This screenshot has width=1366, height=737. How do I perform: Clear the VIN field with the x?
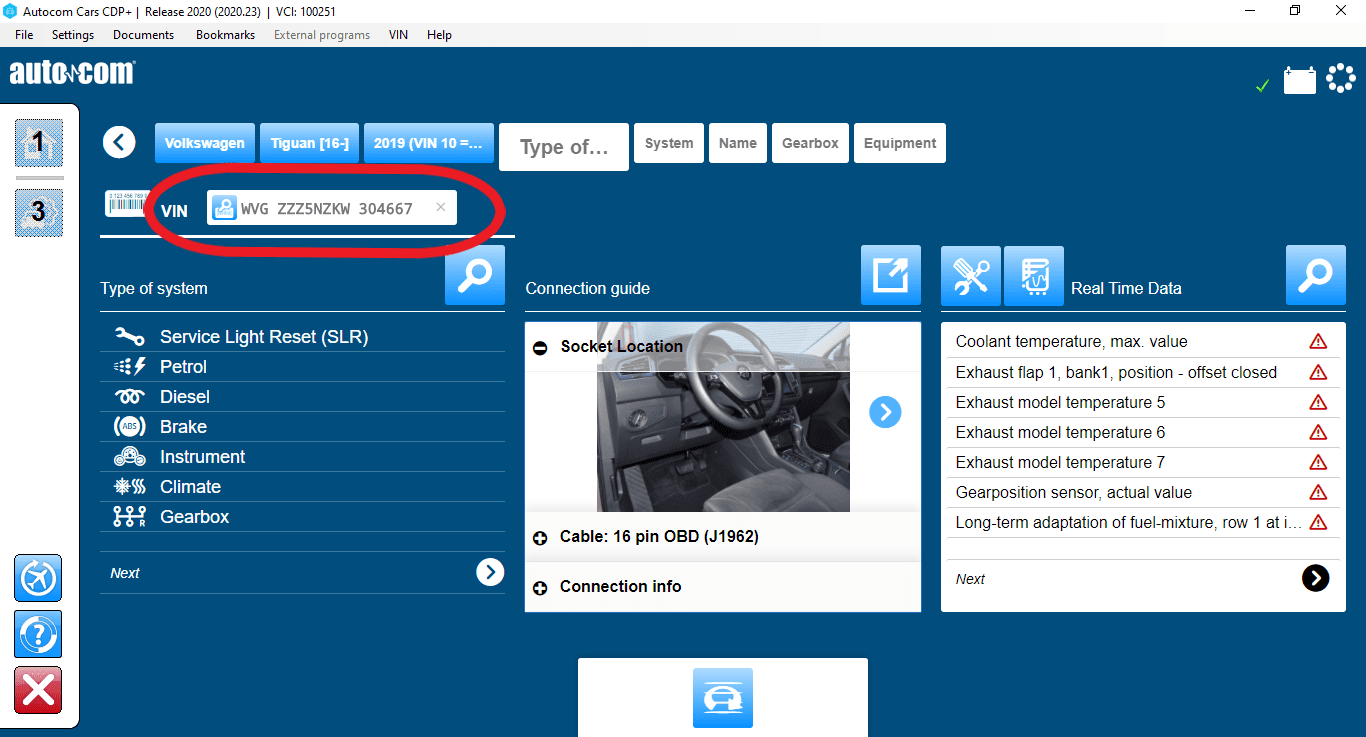(441, 208)
